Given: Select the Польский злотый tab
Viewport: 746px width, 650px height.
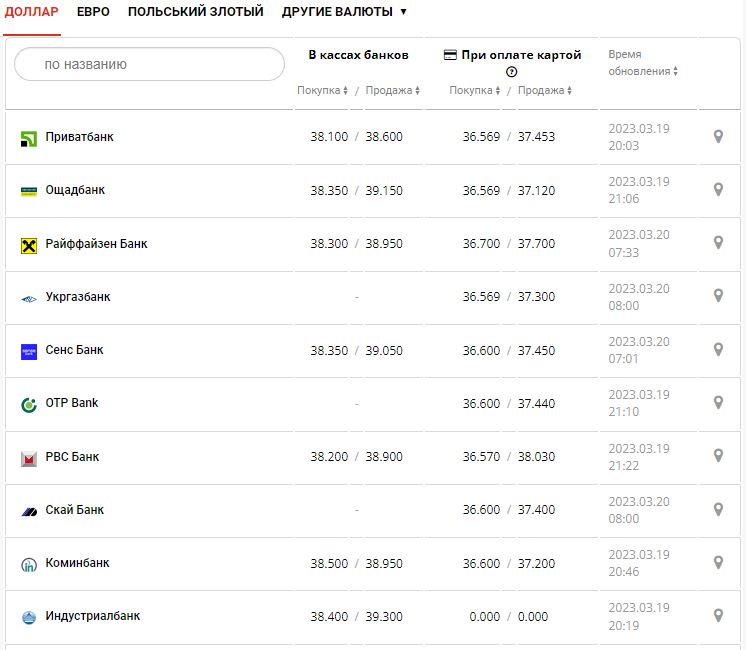Looking at the screenshot, I should (x=195, y=12).
